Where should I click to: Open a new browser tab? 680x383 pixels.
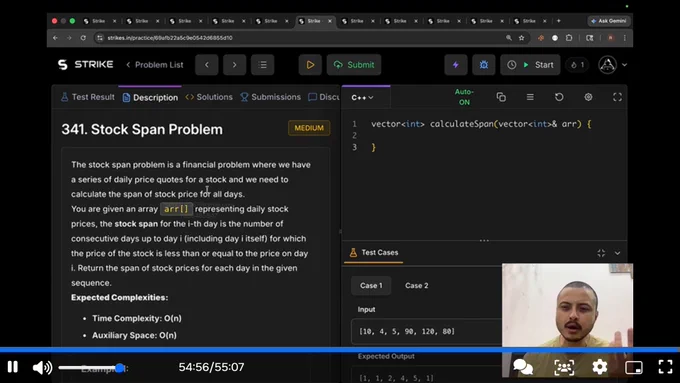tap(559, 21)
